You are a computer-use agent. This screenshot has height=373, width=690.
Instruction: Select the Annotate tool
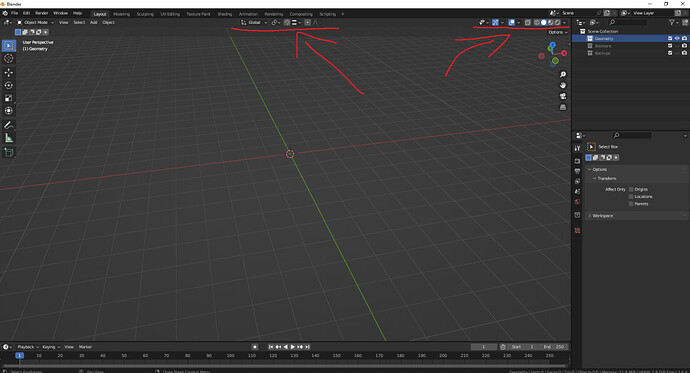9,125
